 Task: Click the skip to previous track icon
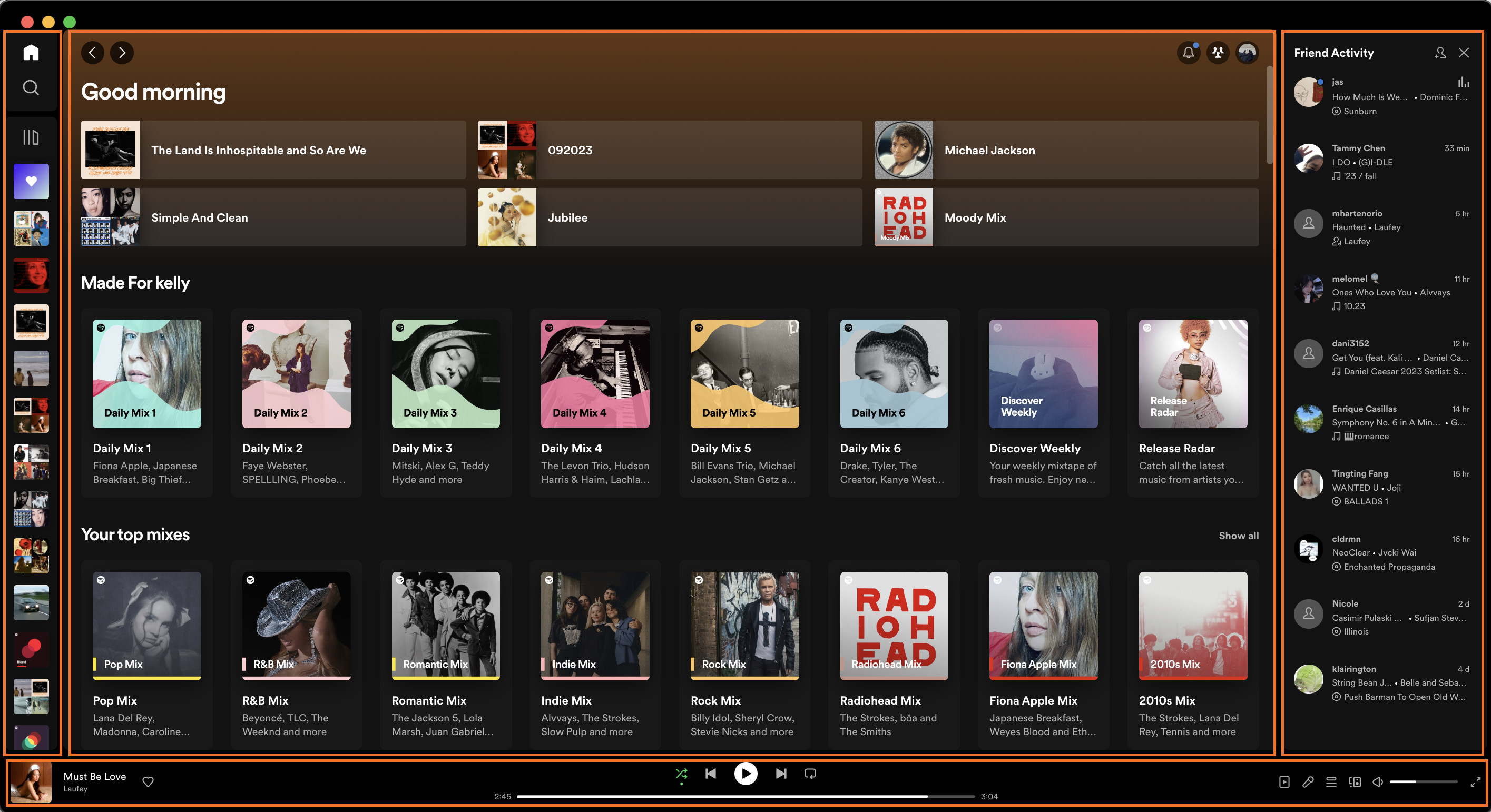[x=711, y=773]
